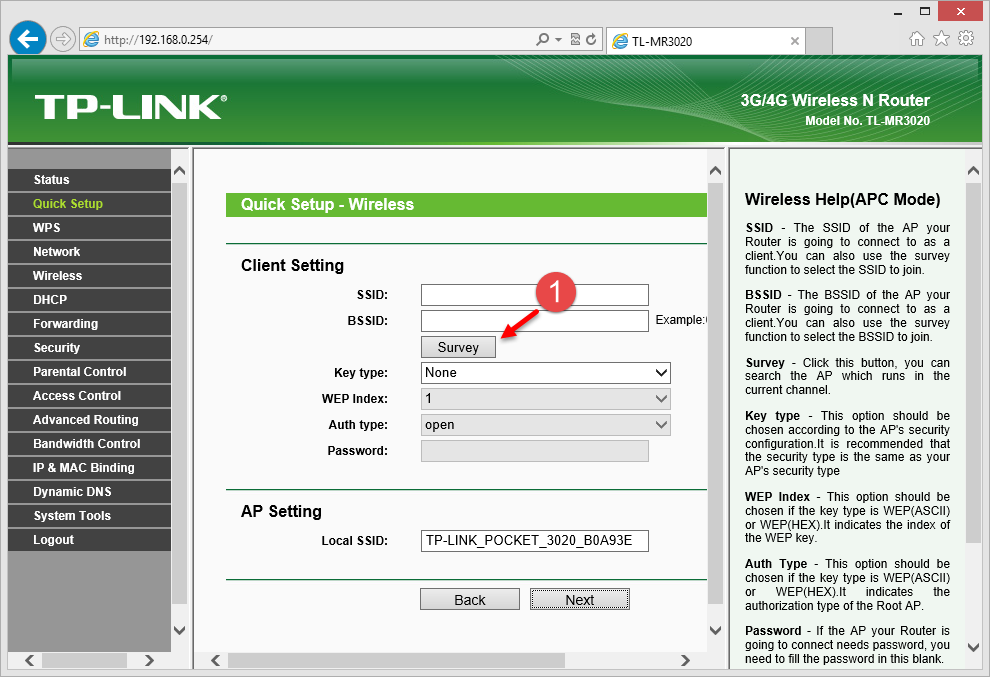Click the Client Setting heading
Image resolution: width=990 pixels, height=677 pixels.
(292, 265)
